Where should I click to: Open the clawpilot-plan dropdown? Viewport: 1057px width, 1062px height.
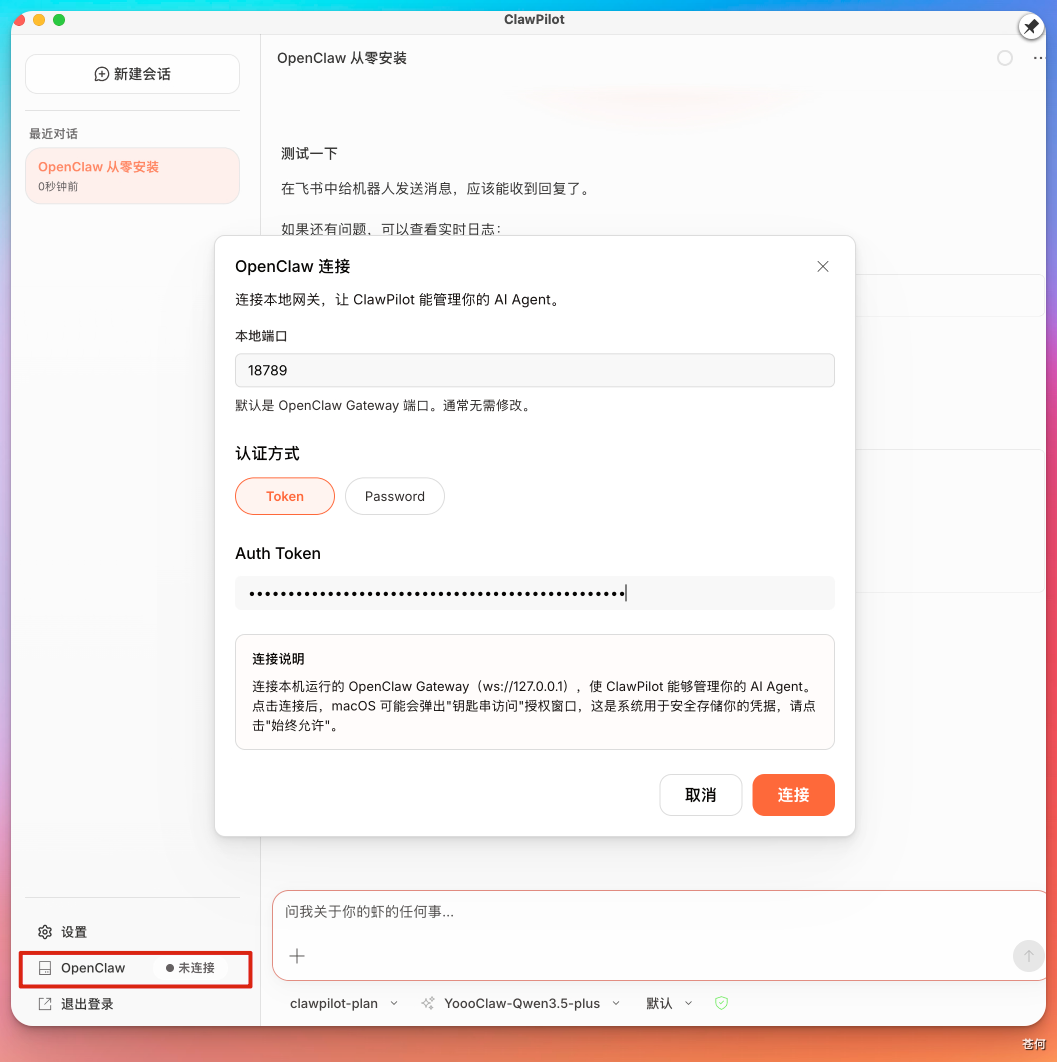coord(343,1003)
